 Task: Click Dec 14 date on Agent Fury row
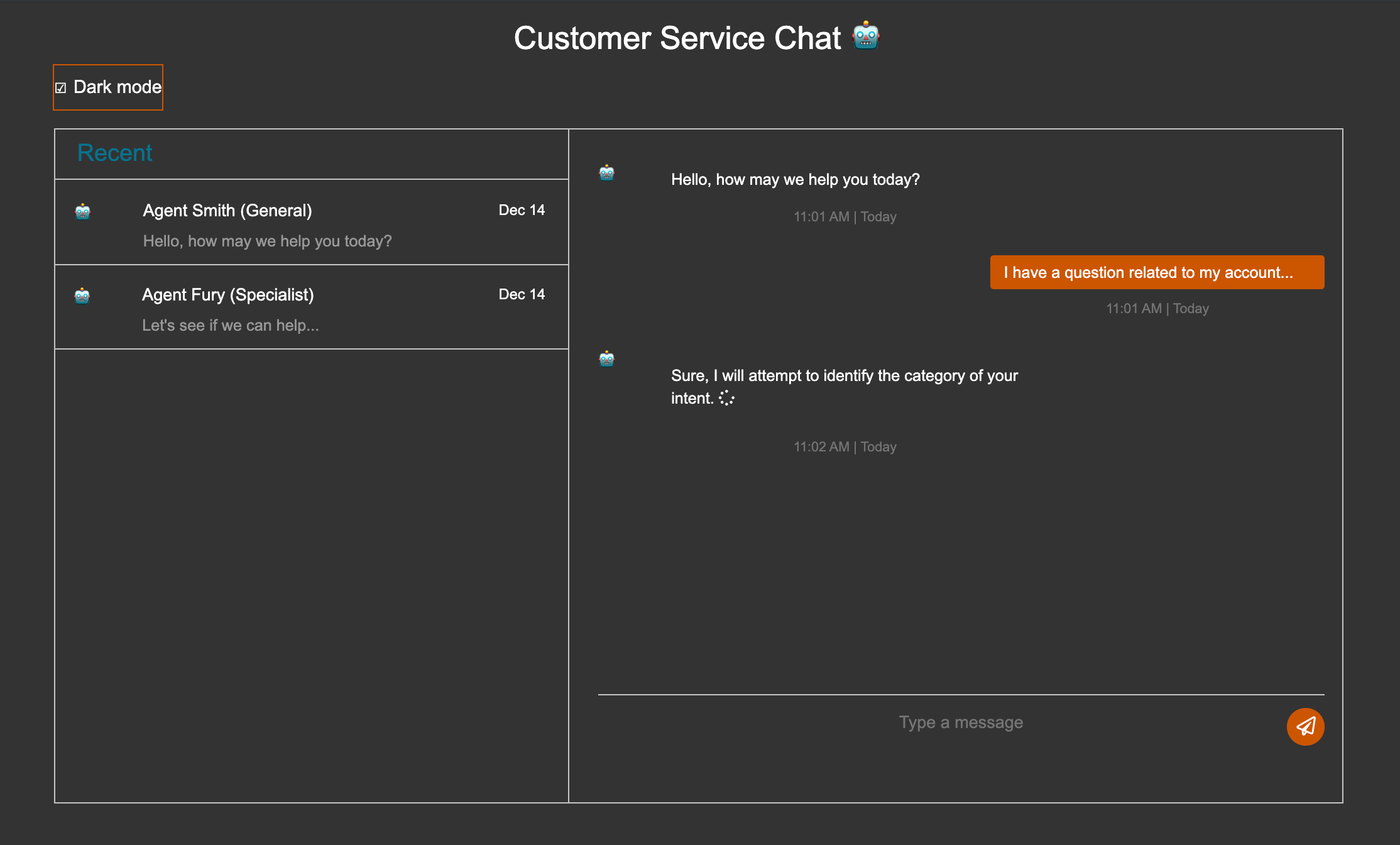pyautogui.click(x=522, y=294)
